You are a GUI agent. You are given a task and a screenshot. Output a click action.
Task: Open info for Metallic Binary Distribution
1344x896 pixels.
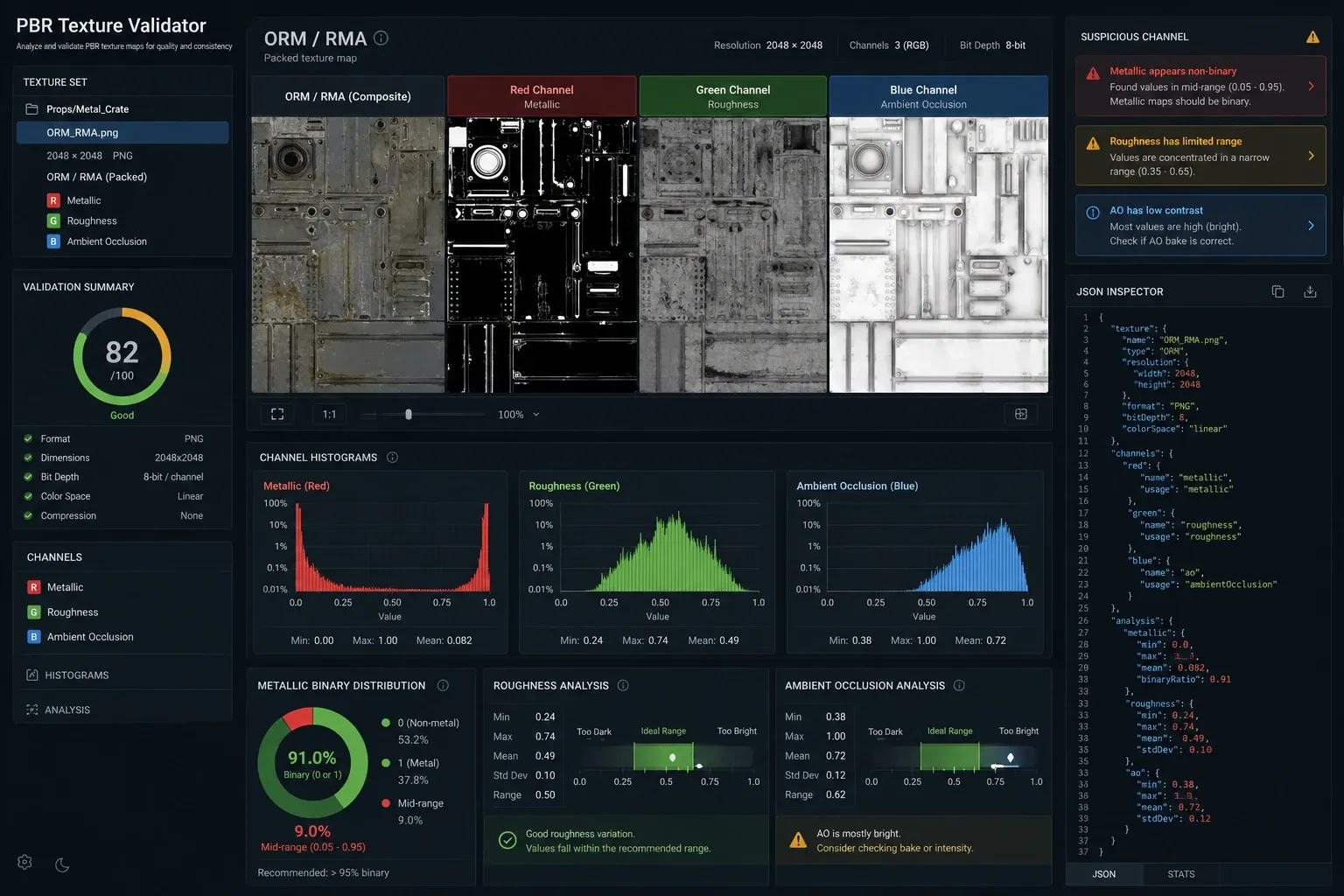(443, 685)
